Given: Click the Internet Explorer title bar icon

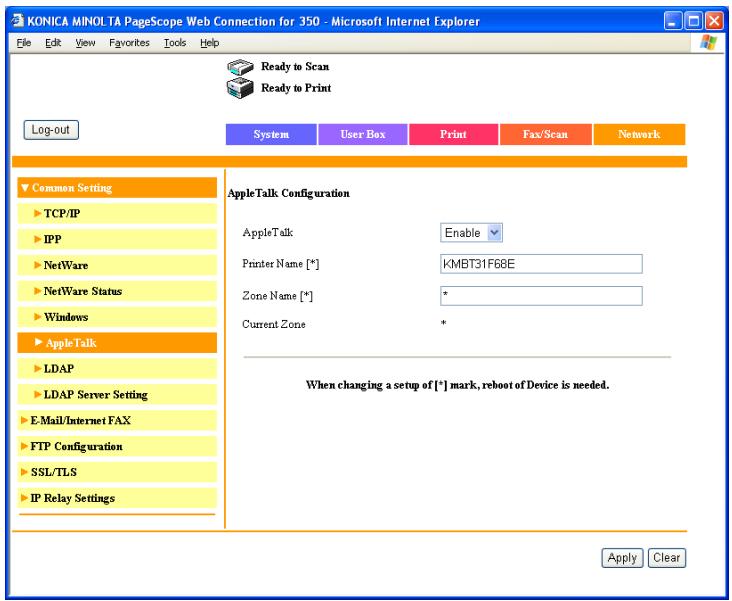Looking at the screenshot, I should (17, 21).
